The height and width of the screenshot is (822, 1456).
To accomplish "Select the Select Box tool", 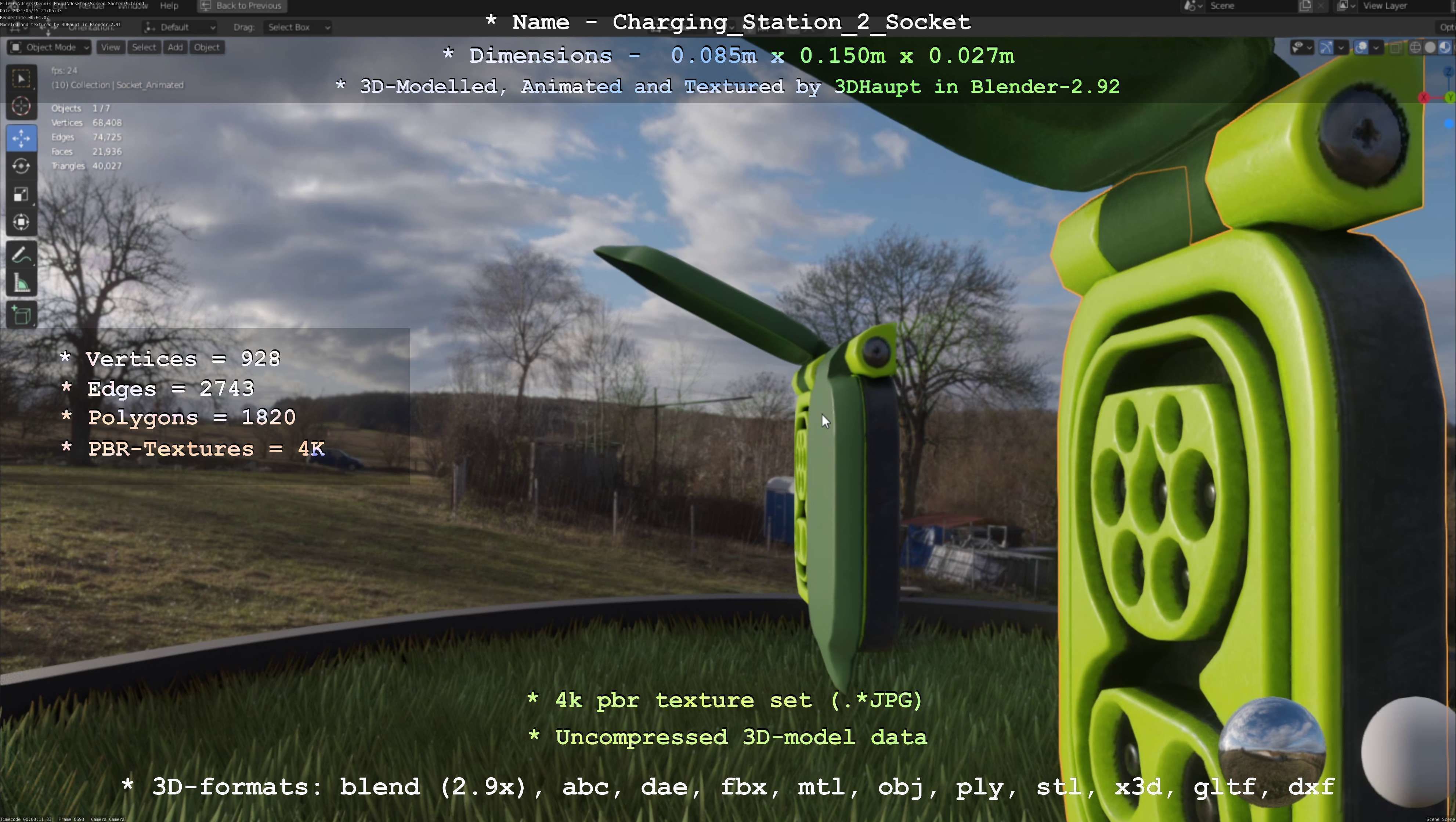I will [x=21, y=79].
